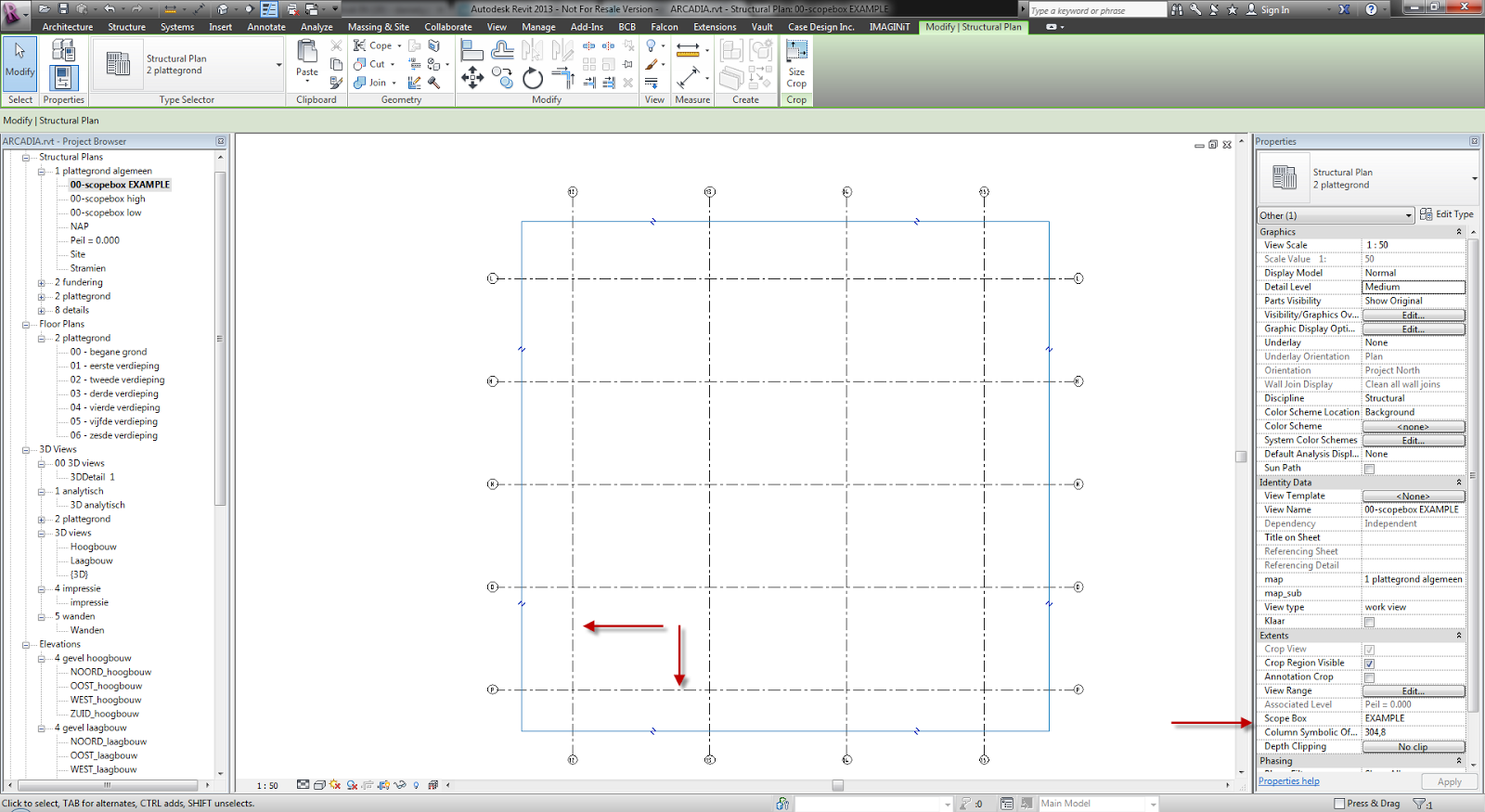
Task: Expand the 2 fundering tree node
Action: 42,283
